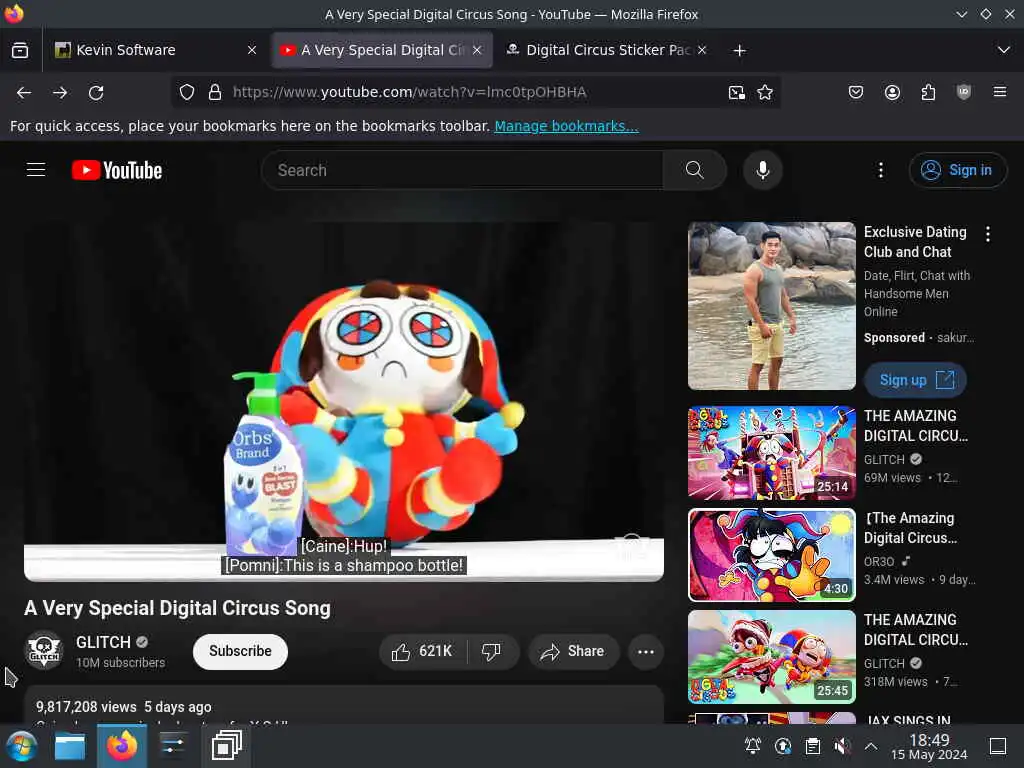Open Exclusive Dating Club ad image

[x=772, y=306]
